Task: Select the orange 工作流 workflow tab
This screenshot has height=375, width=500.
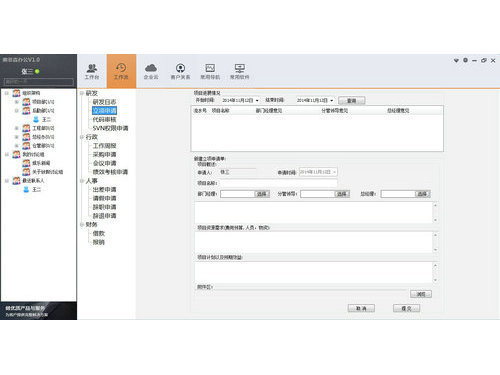Action: coord(121,71)
